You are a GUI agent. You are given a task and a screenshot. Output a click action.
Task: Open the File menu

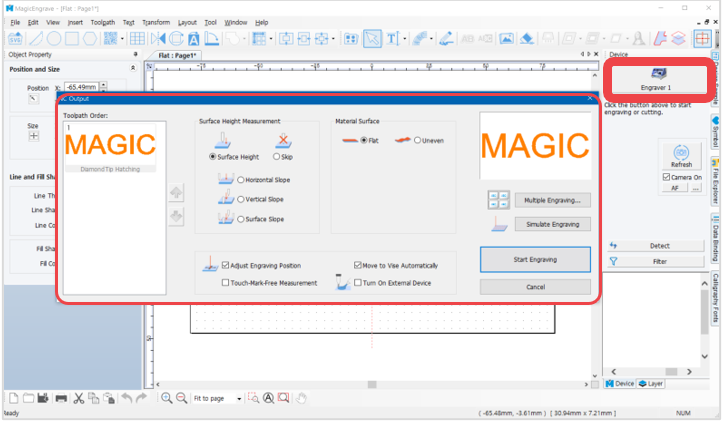[x=15, y=22]
